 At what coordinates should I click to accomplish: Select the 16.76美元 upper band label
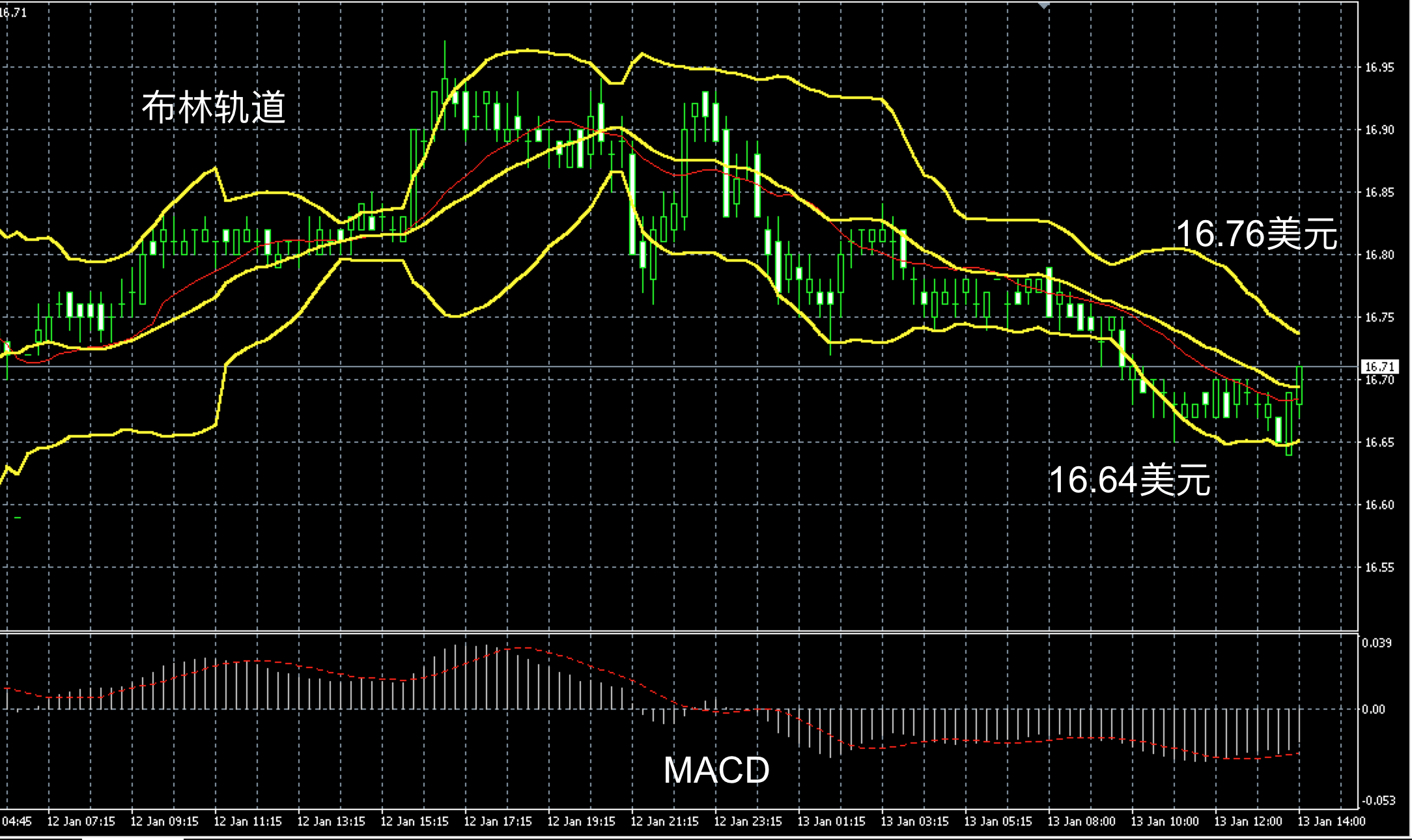tap(1256, 234)
